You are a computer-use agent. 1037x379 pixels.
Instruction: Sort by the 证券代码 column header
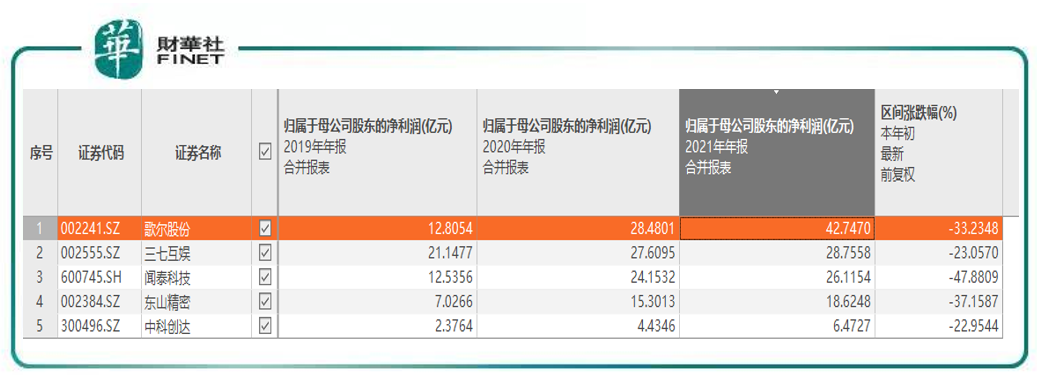tap(101, 153)
